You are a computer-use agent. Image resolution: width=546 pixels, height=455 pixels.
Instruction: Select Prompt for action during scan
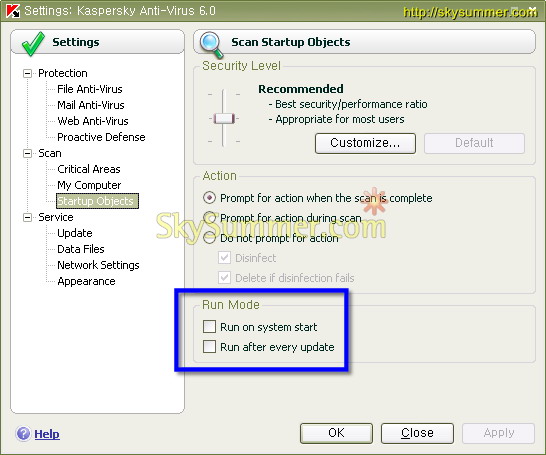click(x=210, y=218)
